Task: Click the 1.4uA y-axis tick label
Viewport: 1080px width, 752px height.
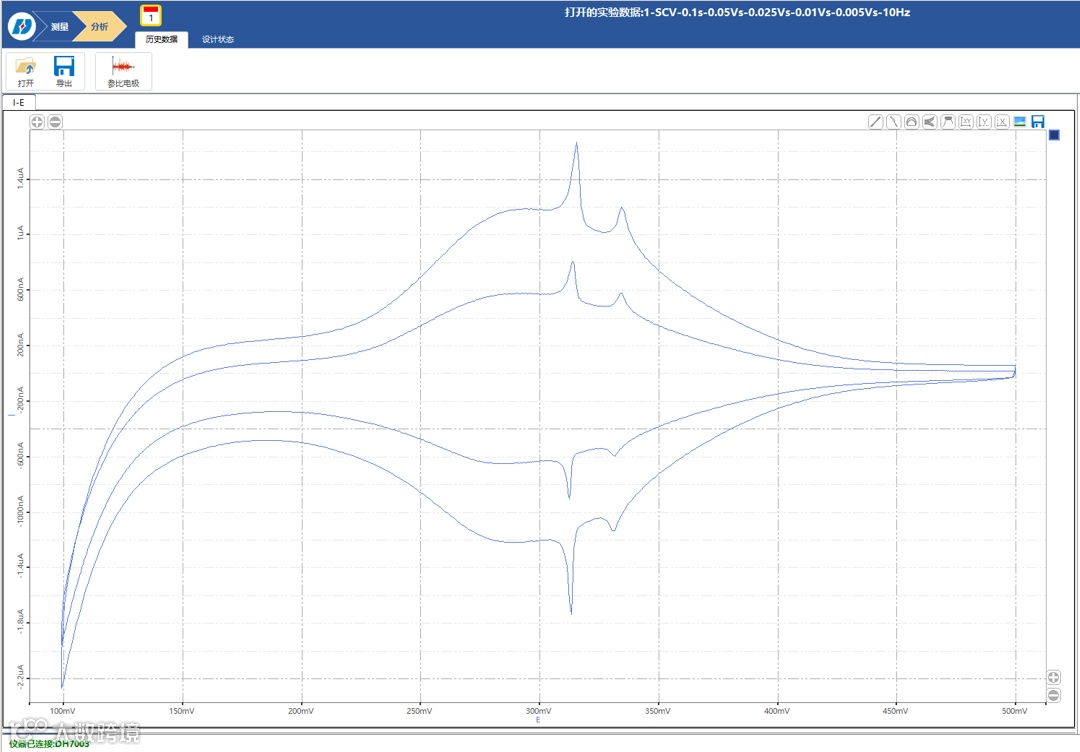Action: coord(20,178)
